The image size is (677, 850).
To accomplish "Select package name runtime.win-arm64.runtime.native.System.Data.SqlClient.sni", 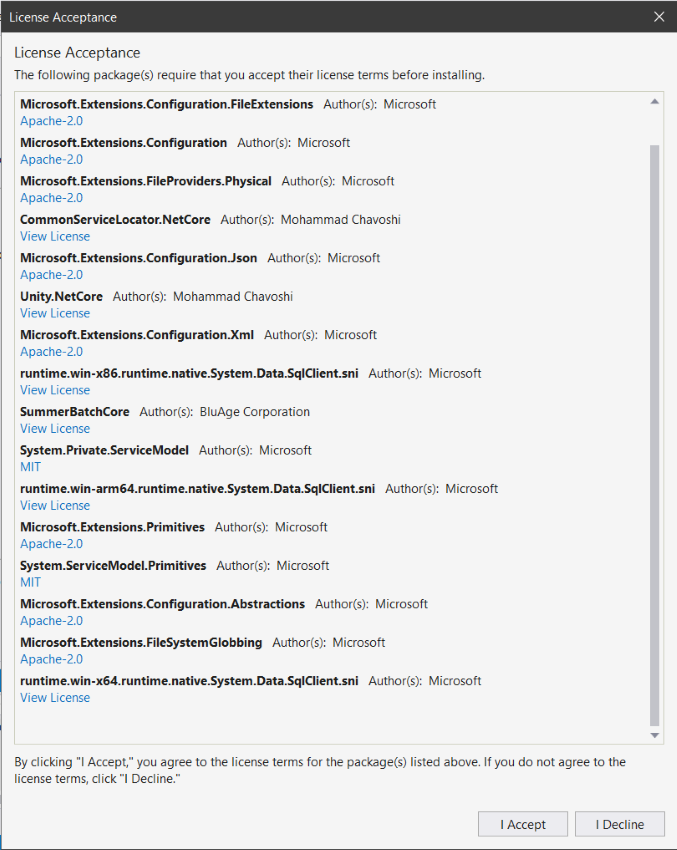I will [x=197, y=489].
